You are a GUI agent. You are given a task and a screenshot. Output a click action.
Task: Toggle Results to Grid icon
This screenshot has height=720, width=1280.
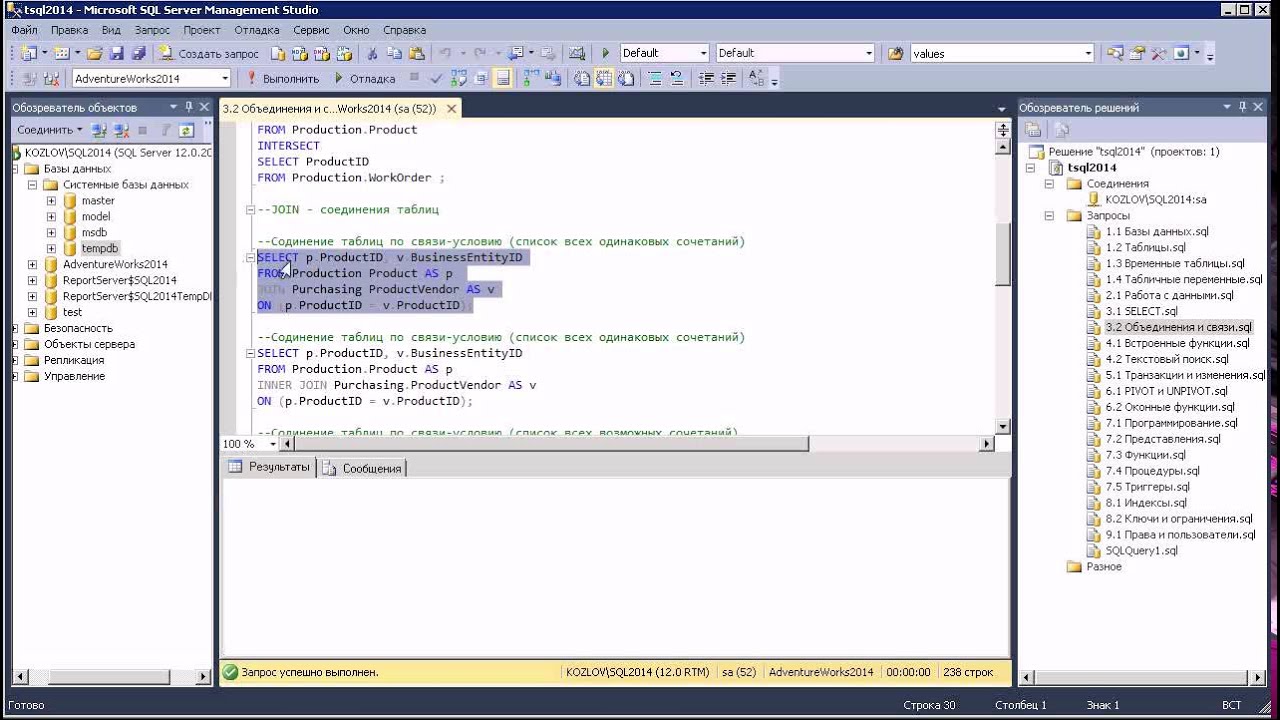(x=603, y=78)
